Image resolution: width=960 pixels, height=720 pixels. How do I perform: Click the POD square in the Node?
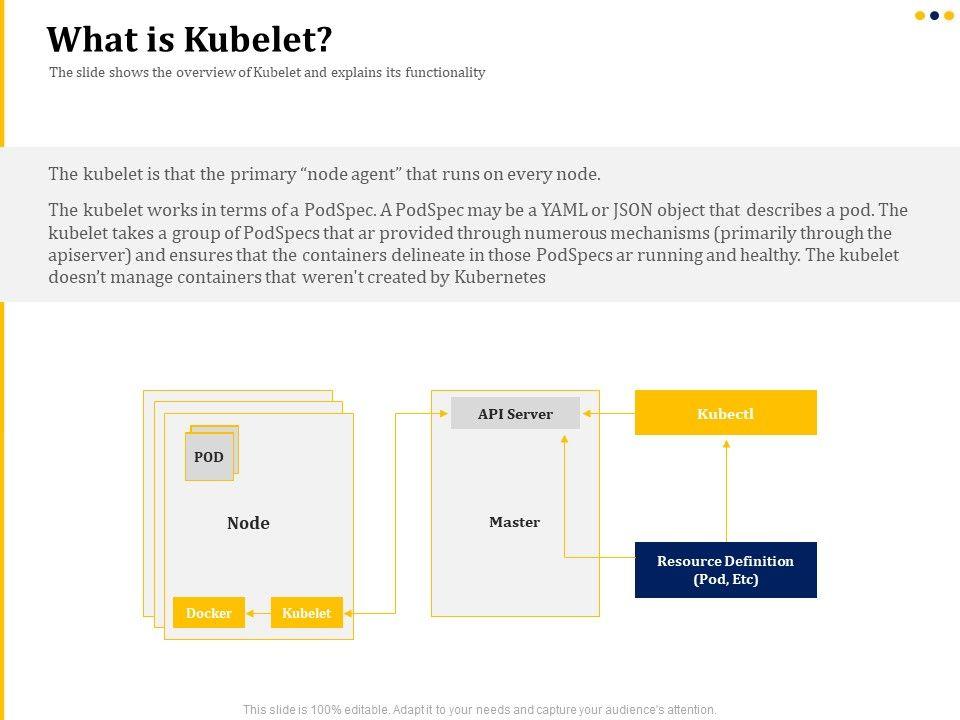tap(209, 457)
